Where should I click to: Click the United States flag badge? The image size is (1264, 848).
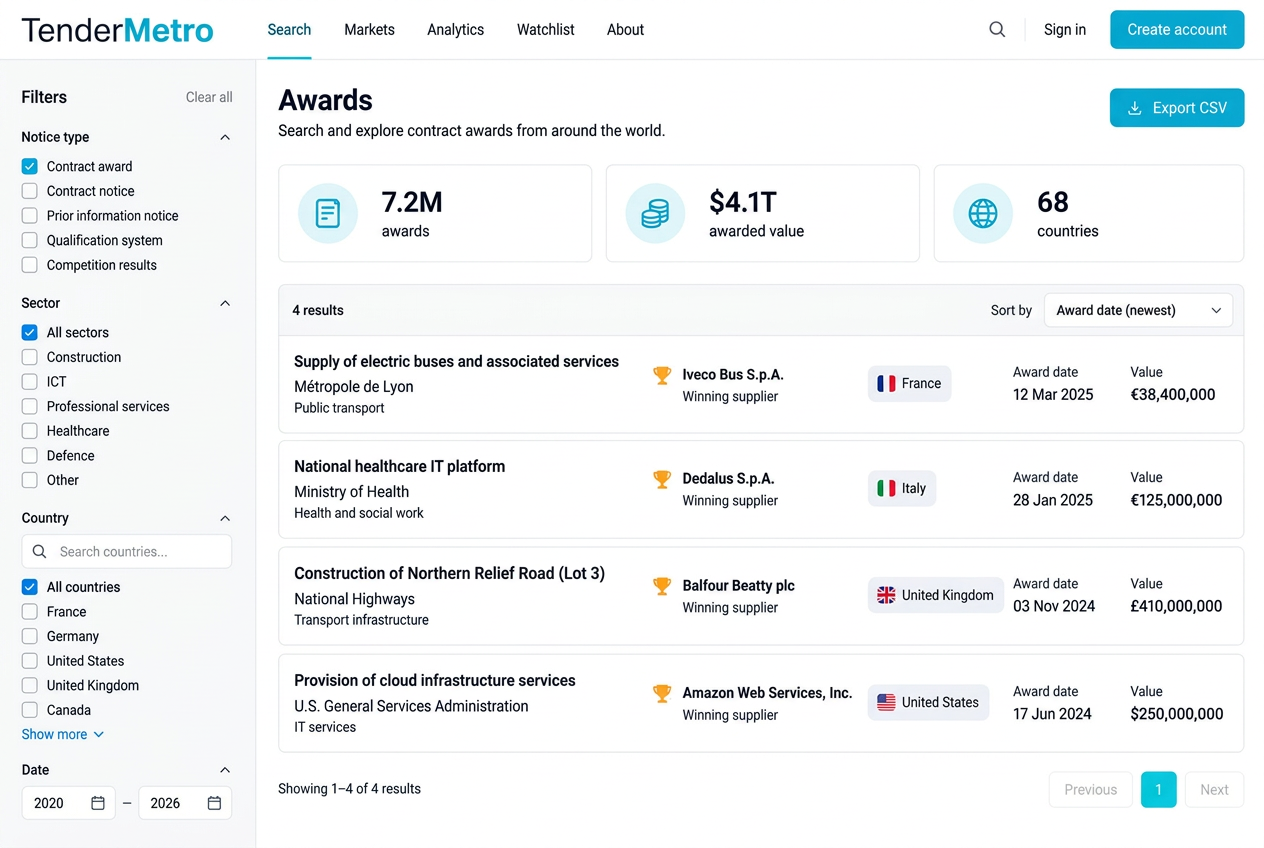[x=928, y=702]
